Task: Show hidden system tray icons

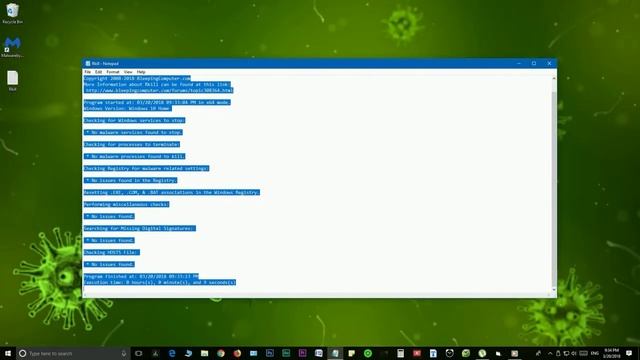Action: click(550, 353)
